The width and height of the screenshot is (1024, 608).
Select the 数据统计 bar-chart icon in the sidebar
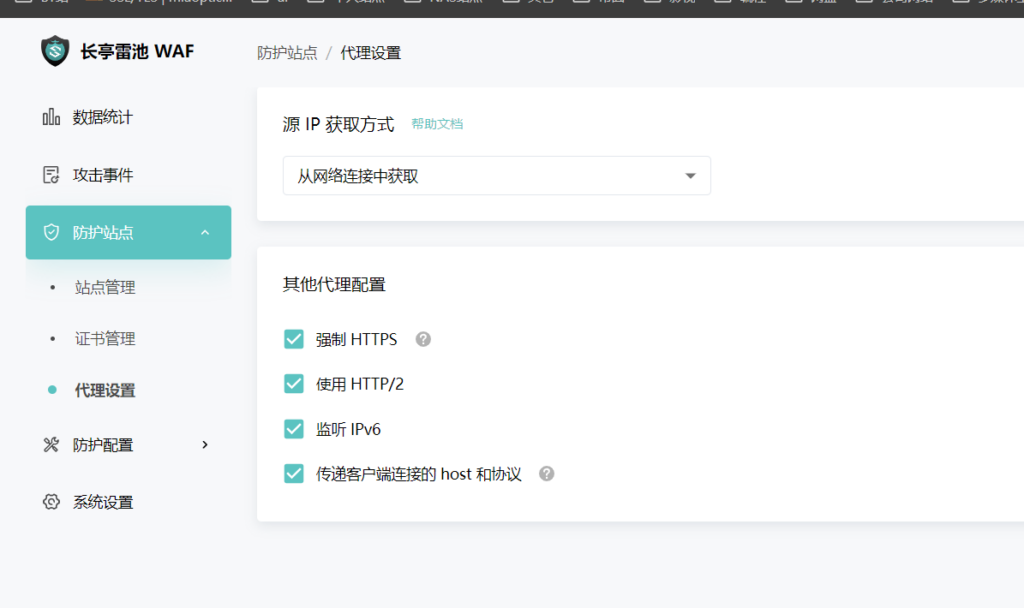pyautogui.click(x=51, y=116)
